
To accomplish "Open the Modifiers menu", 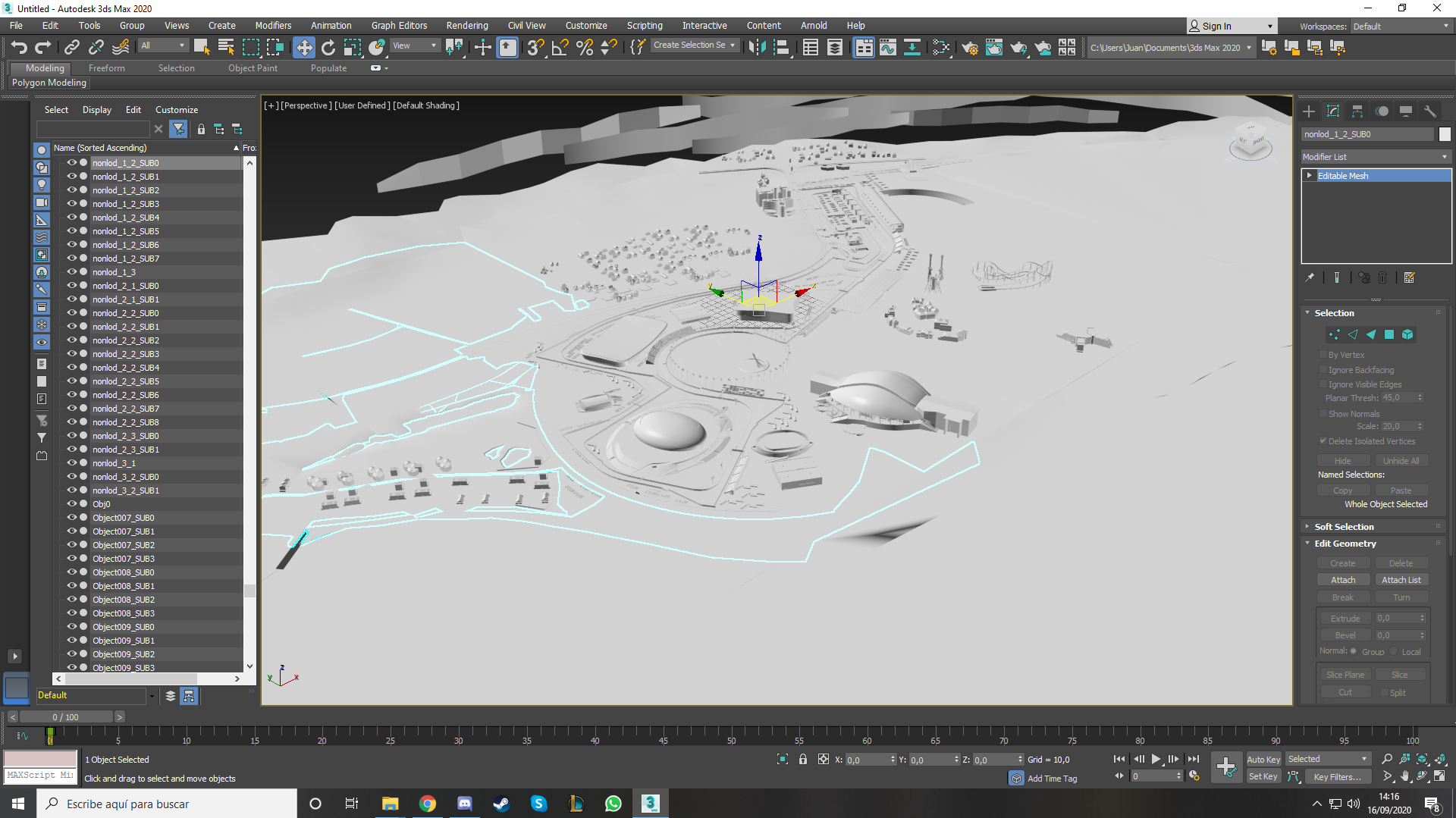I will click(273, 26).
